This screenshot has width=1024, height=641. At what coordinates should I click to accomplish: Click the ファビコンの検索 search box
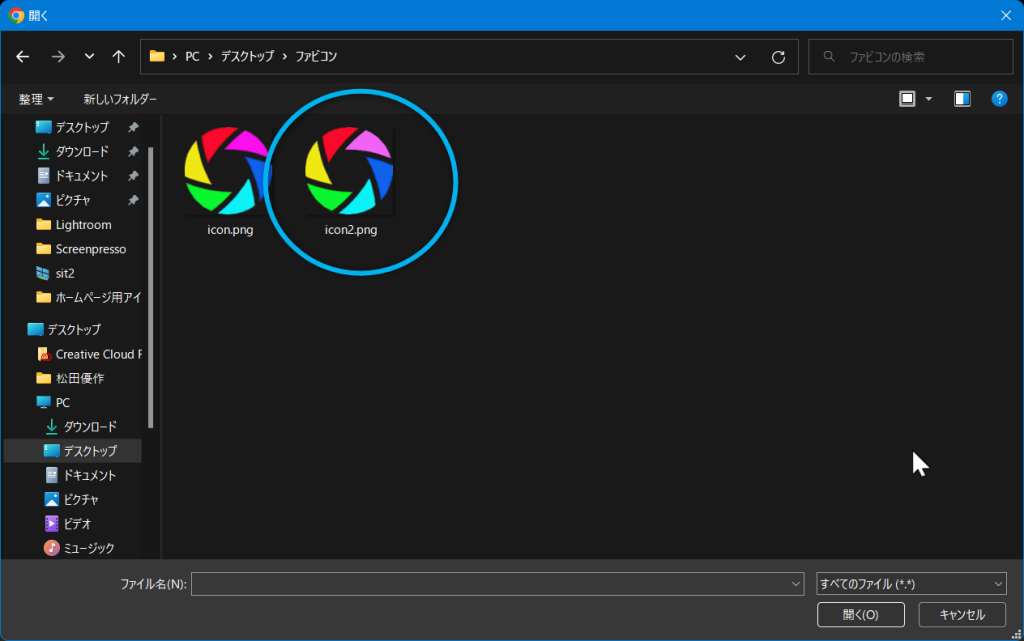pos(910,57)
